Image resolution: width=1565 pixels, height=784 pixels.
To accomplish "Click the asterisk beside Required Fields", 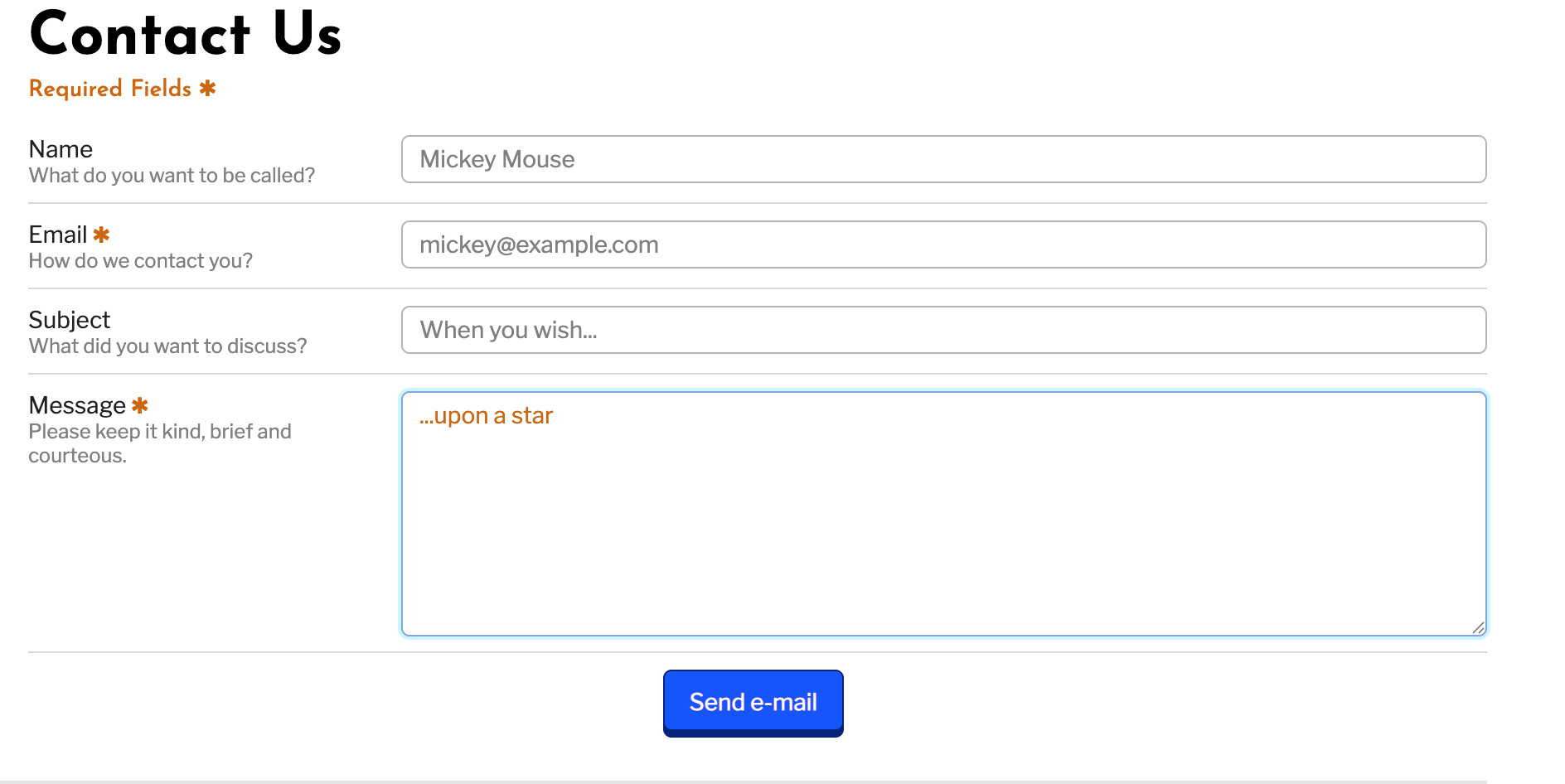I will pyautogui.click(x=207, y=88).
